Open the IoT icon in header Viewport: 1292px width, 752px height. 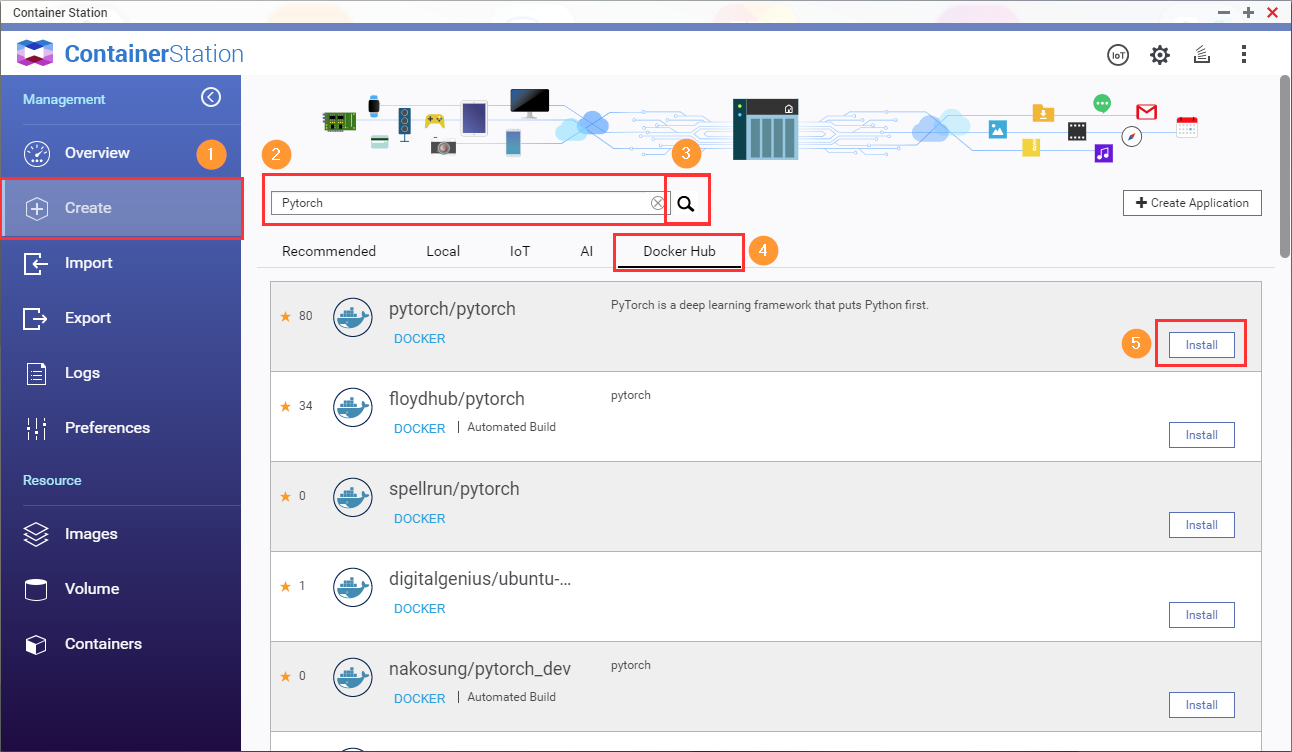(x=1118, y=55)
